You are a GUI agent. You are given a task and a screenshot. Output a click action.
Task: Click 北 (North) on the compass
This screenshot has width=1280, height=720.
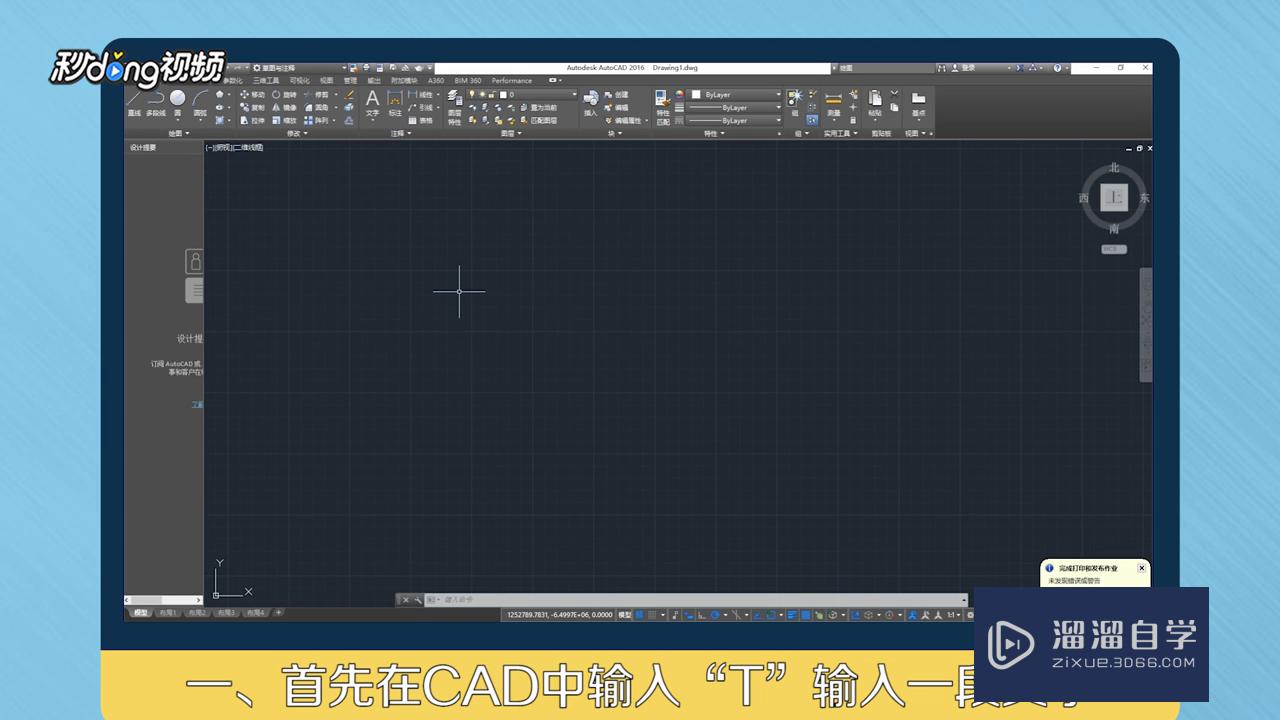1114,168
